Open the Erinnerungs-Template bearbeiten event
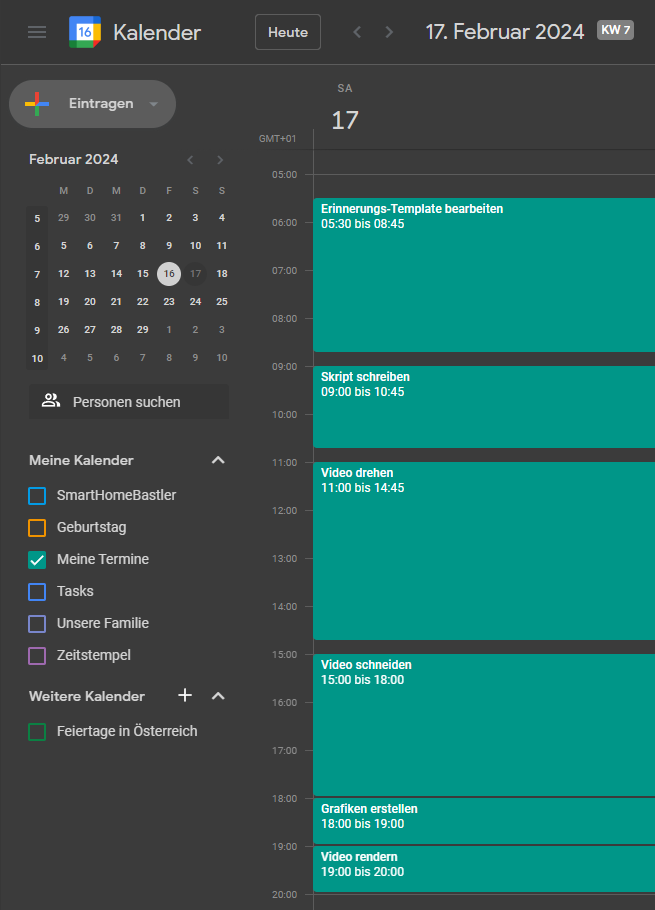 coord(484,275)
